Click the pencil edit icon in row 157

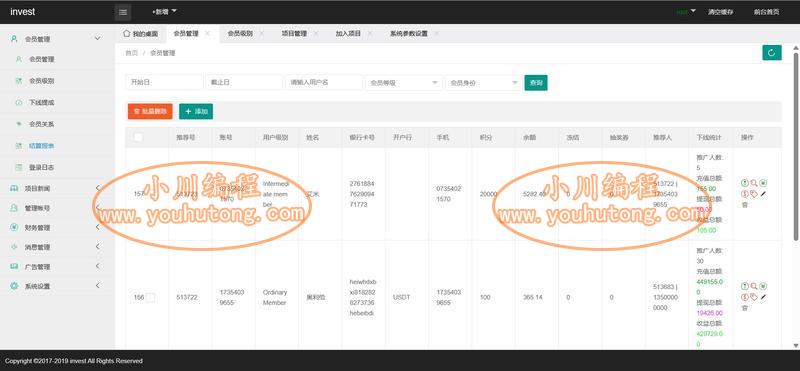(763, 194)
